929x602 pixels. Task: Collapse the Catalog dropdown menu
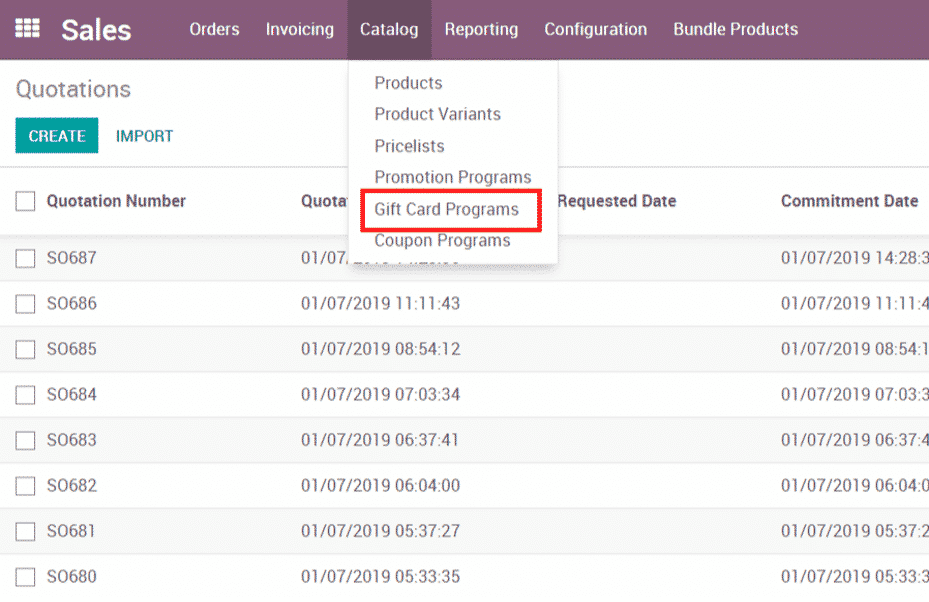(389, 30)
